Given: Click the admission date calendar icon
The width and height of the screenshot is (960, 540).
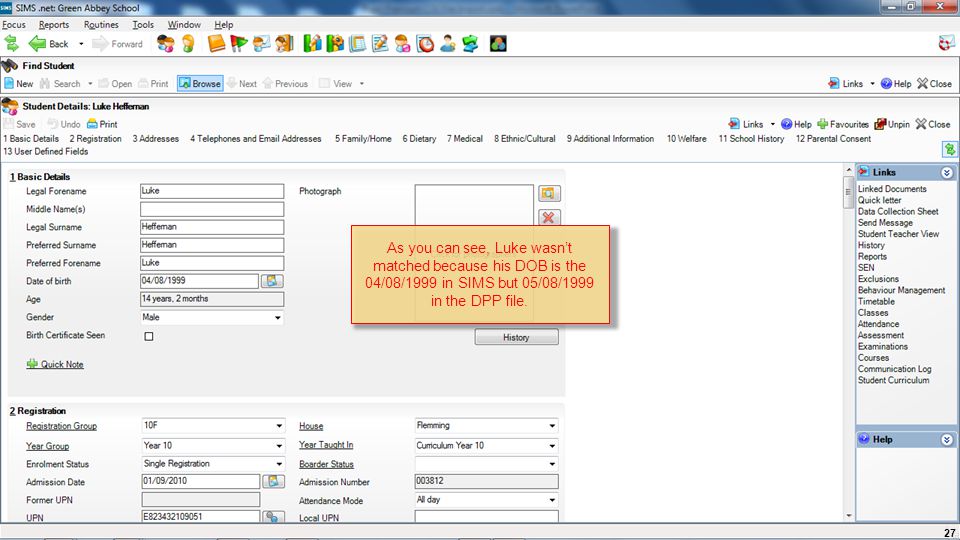Looking at the screenshot, I should coord(274,482).
